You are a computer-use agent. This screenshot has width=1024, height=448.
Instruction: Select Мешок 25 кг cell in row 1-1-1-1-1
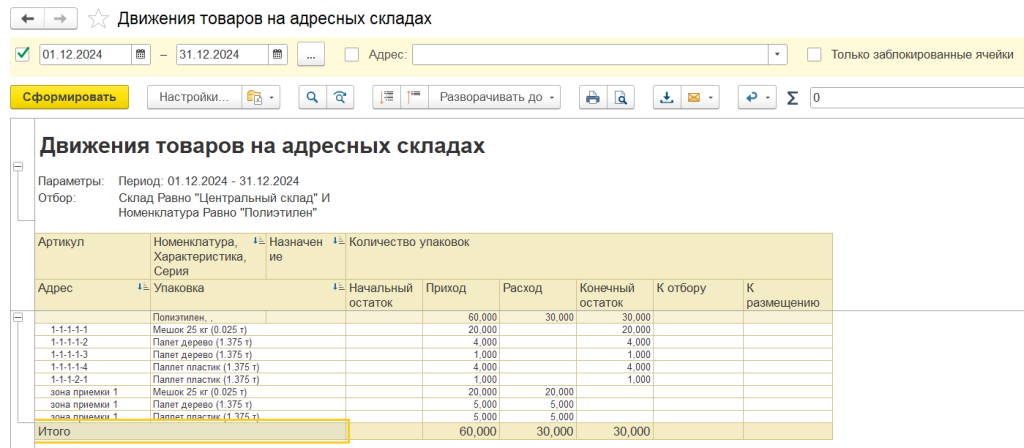pos(248,330)
